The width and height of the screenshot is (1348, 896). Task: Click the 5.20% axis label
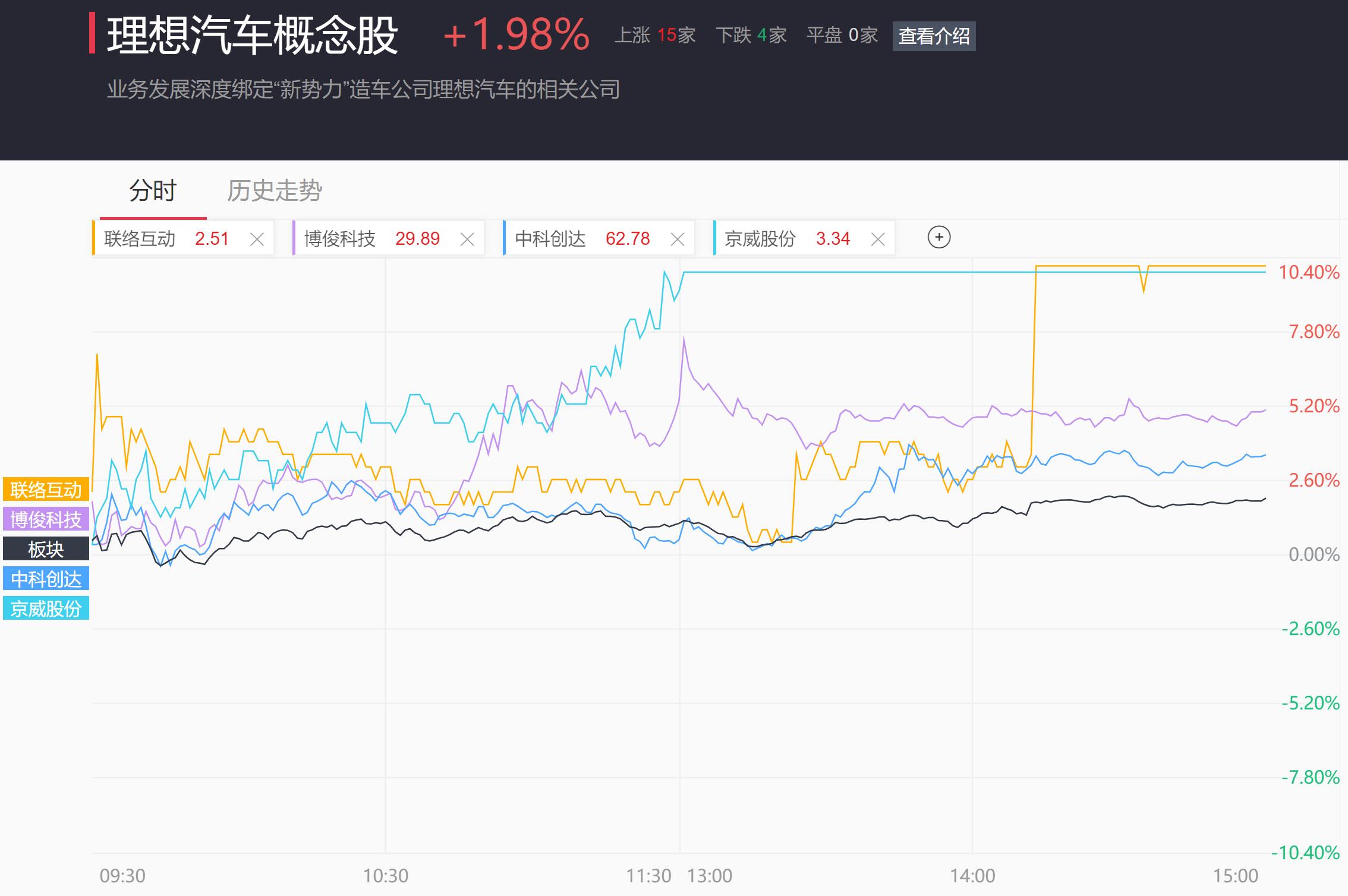(x=1314, y=406)
